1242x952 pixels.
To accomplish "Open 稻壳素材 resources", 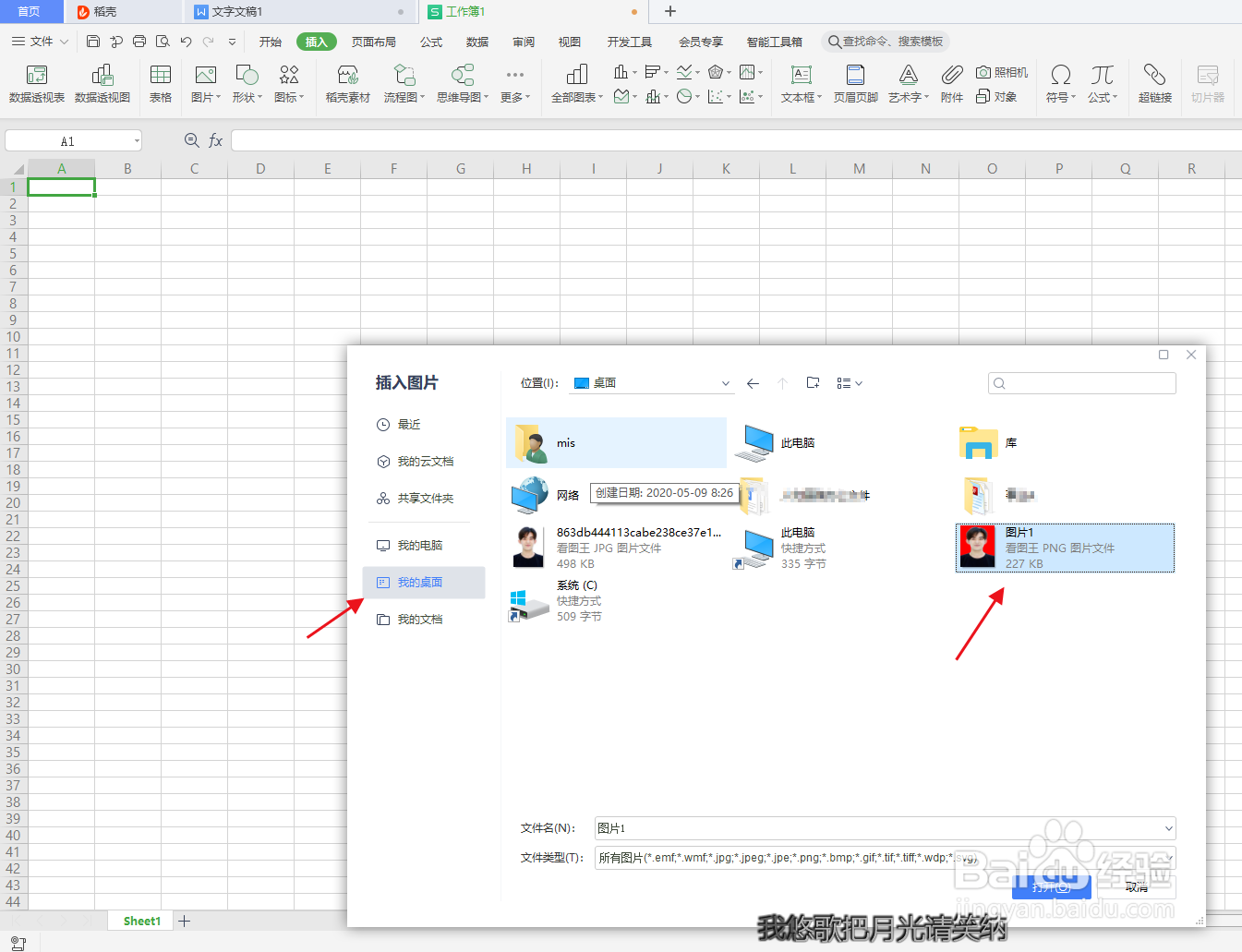I will 348,83.
